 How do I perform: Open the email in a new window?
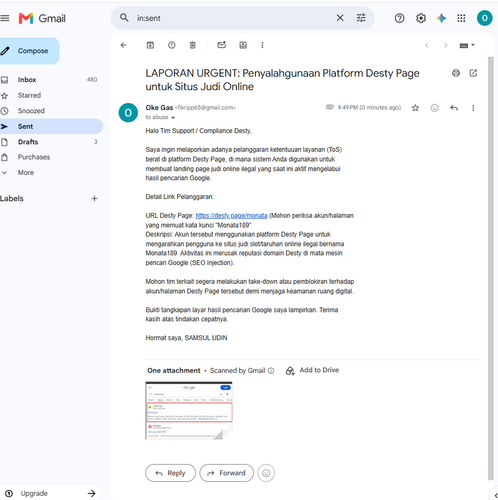(473, 73)
